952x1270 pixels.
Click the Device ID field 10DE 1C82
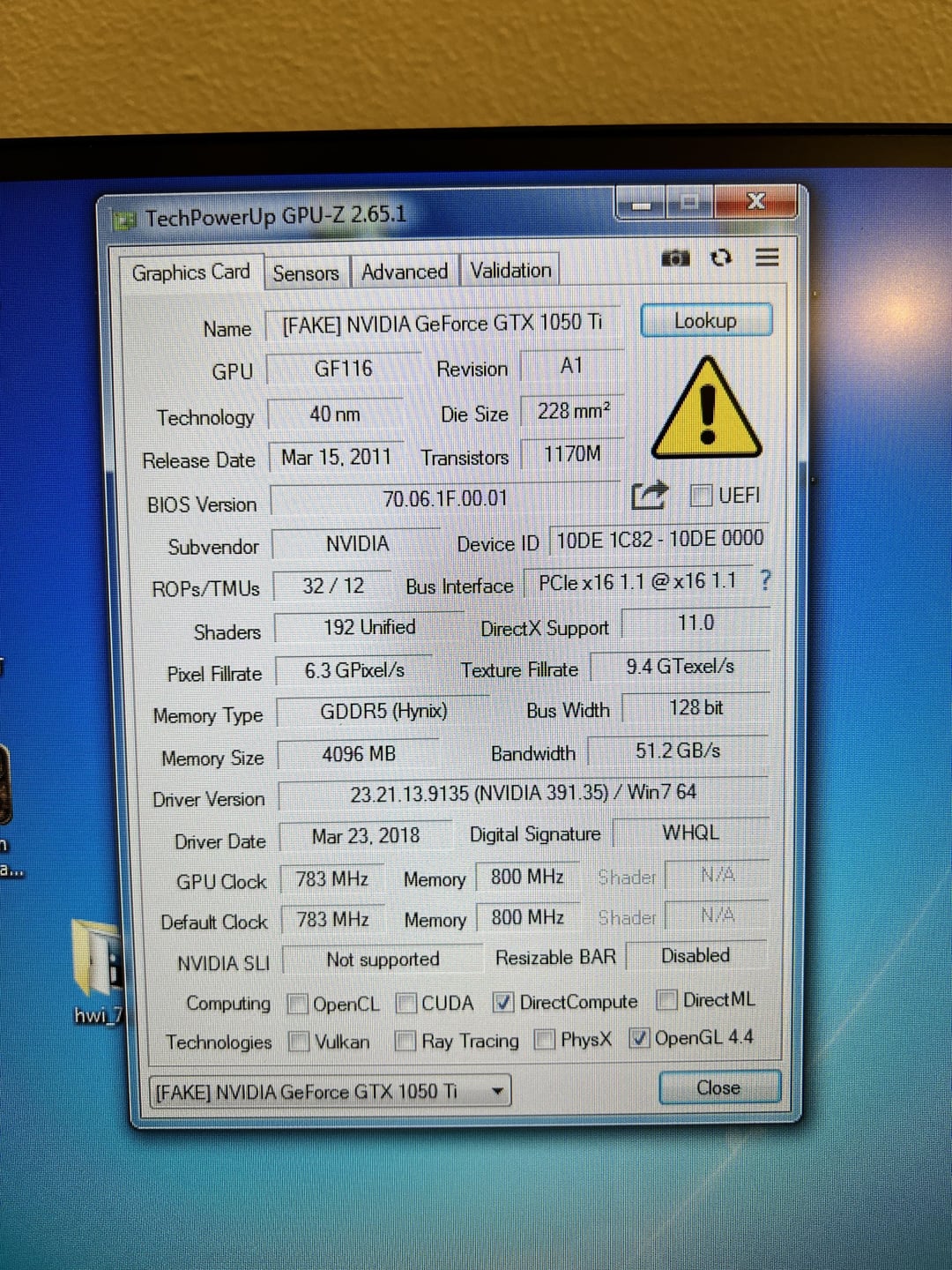click(x=659, y=540)
